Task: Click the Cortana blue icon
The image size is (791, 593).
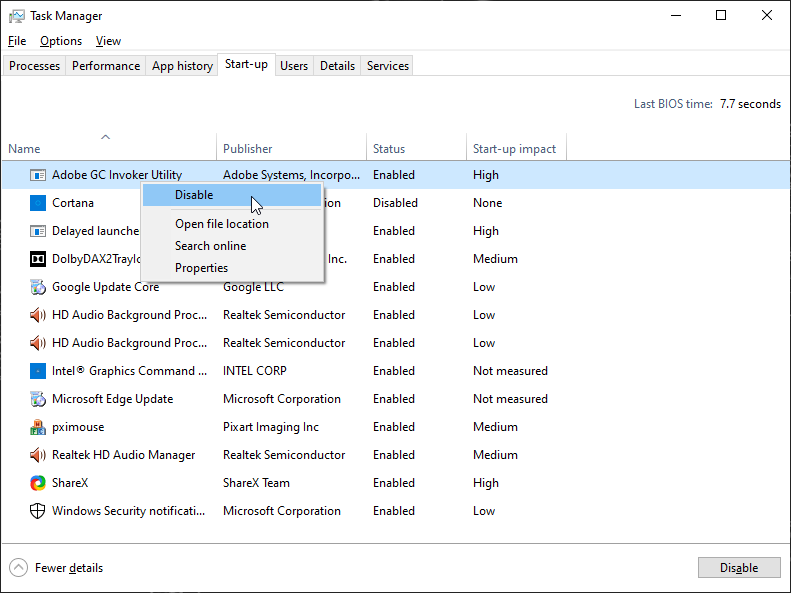Action: pyautogui.click(x=38, y=203)
